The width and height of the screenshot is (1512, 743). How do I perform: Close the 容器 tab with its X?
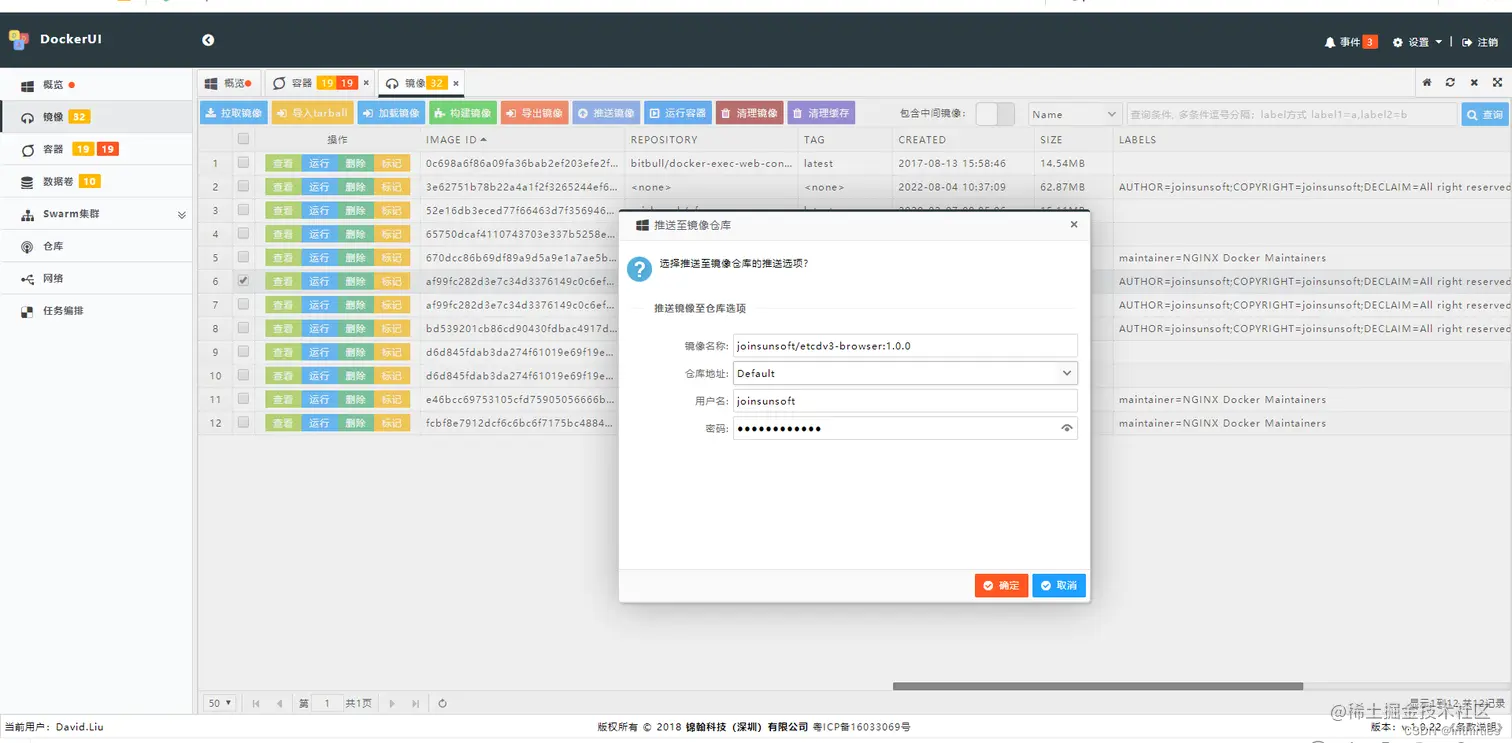[x=366, y=83]
